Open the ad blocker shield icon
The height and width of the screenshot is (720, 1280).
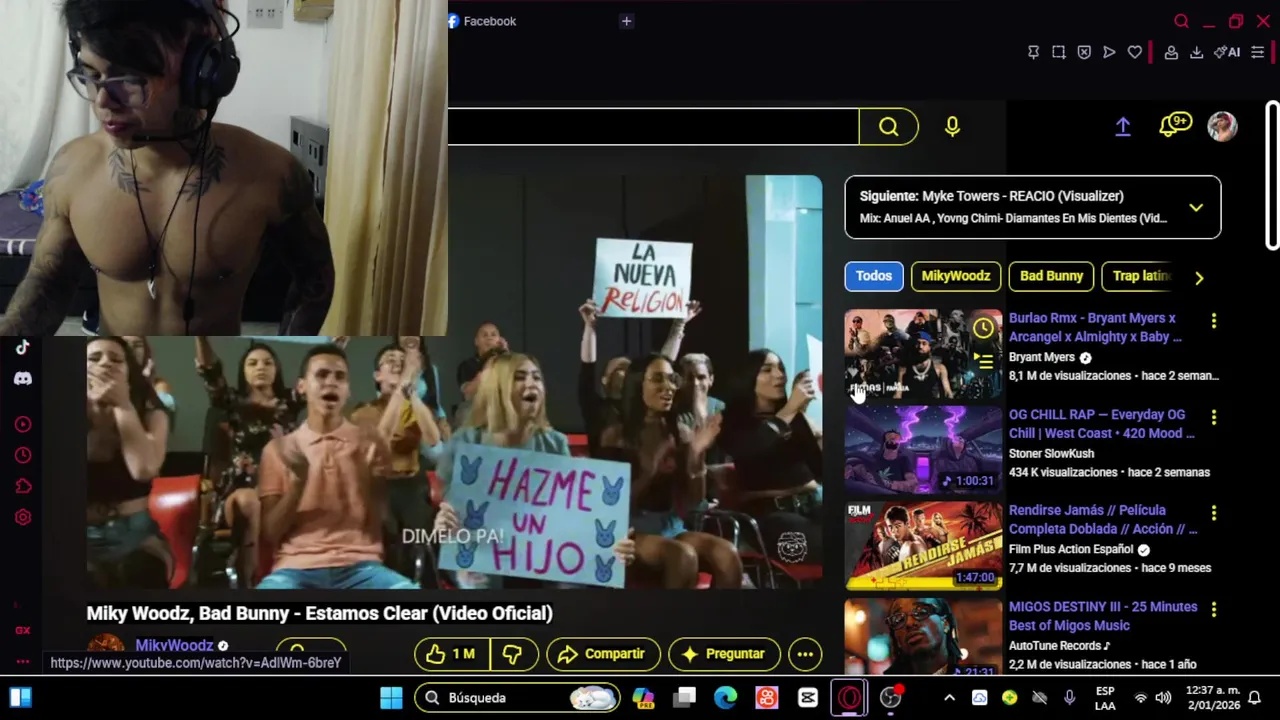[1084, 52]
